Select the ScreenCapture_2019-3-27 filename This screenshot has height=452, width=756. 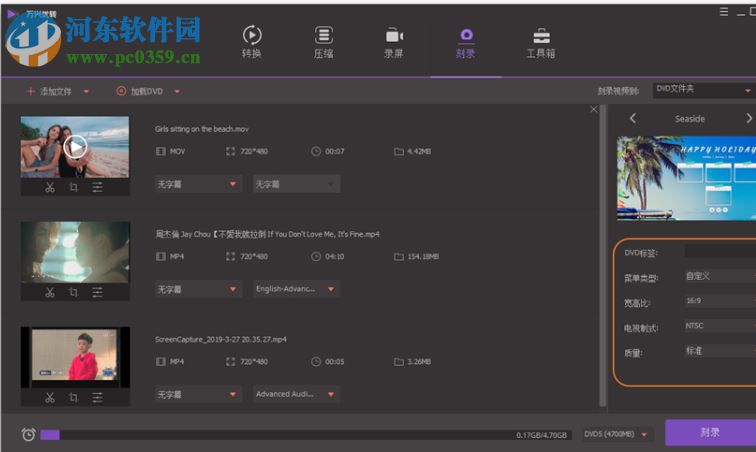[220, 339]
